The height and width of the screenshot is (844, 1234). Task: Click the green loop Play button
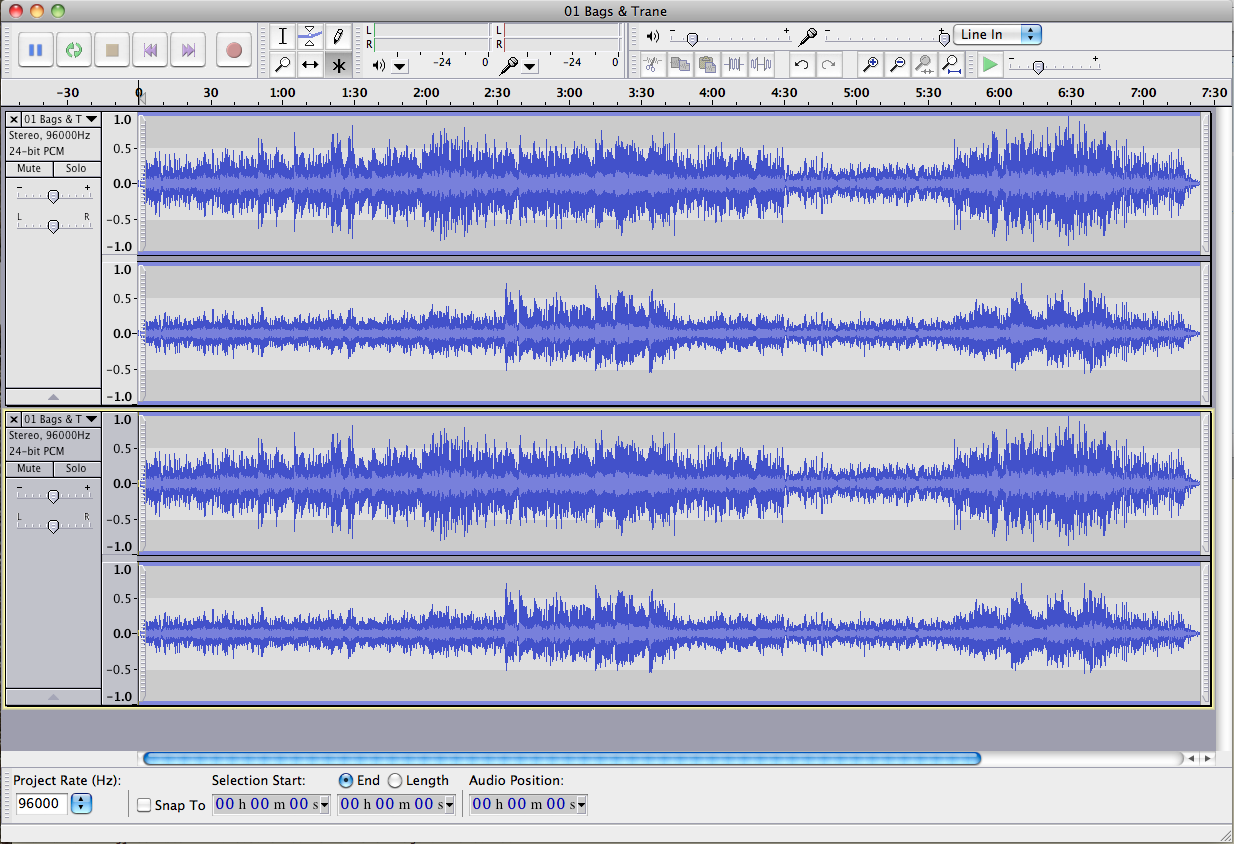pos(74,49)
